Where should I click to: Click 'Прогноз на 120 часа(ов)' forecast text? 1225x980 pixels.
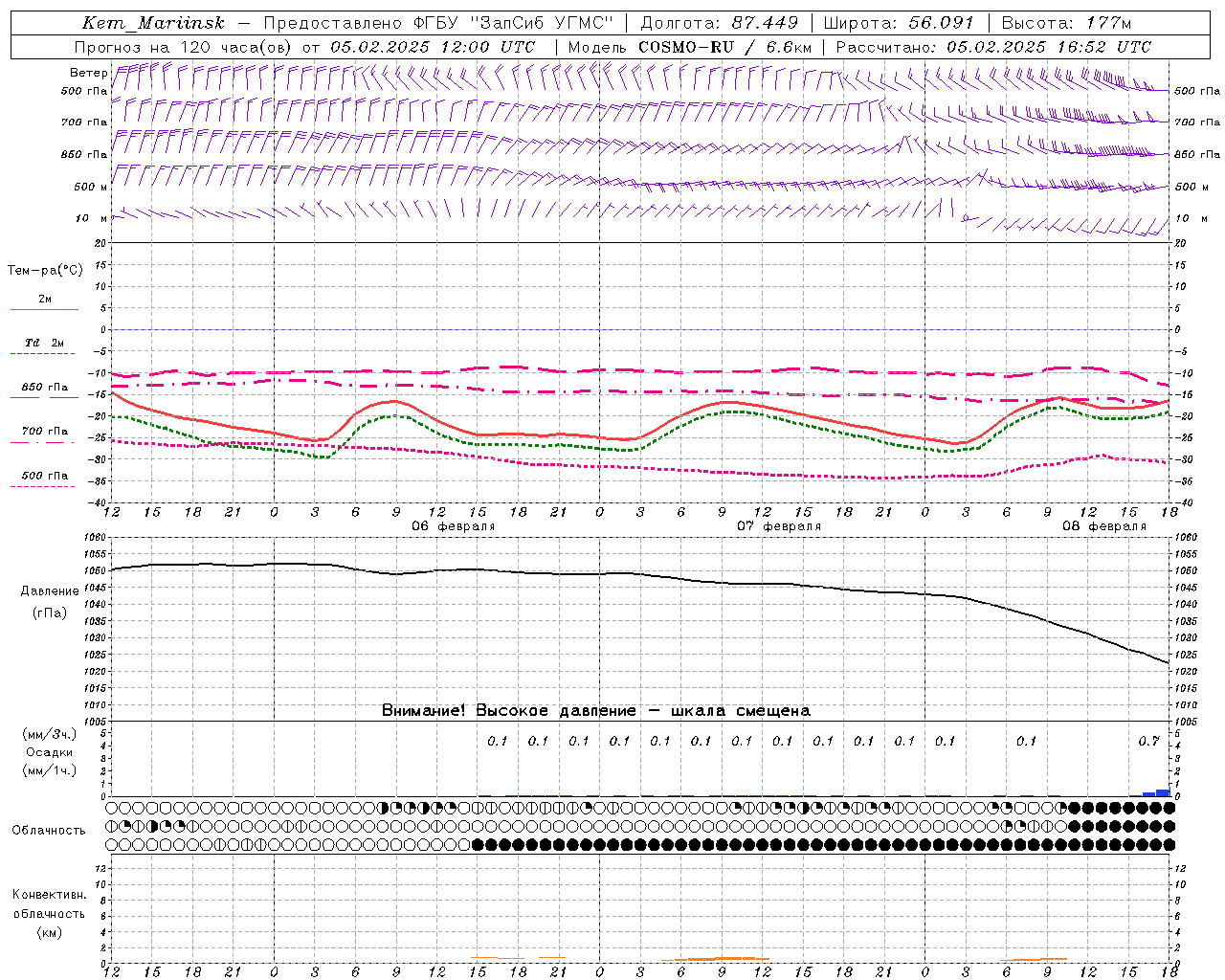[185, 47]
